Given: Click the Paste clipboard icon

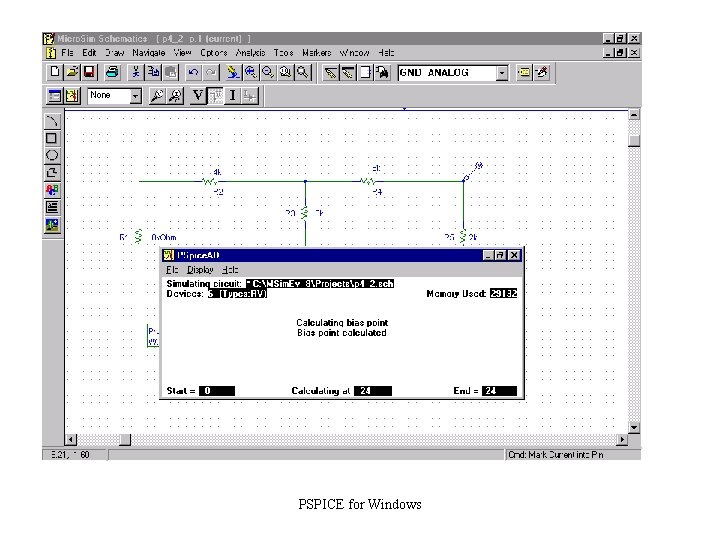Looking at the screenshot, I should (170, 72).
